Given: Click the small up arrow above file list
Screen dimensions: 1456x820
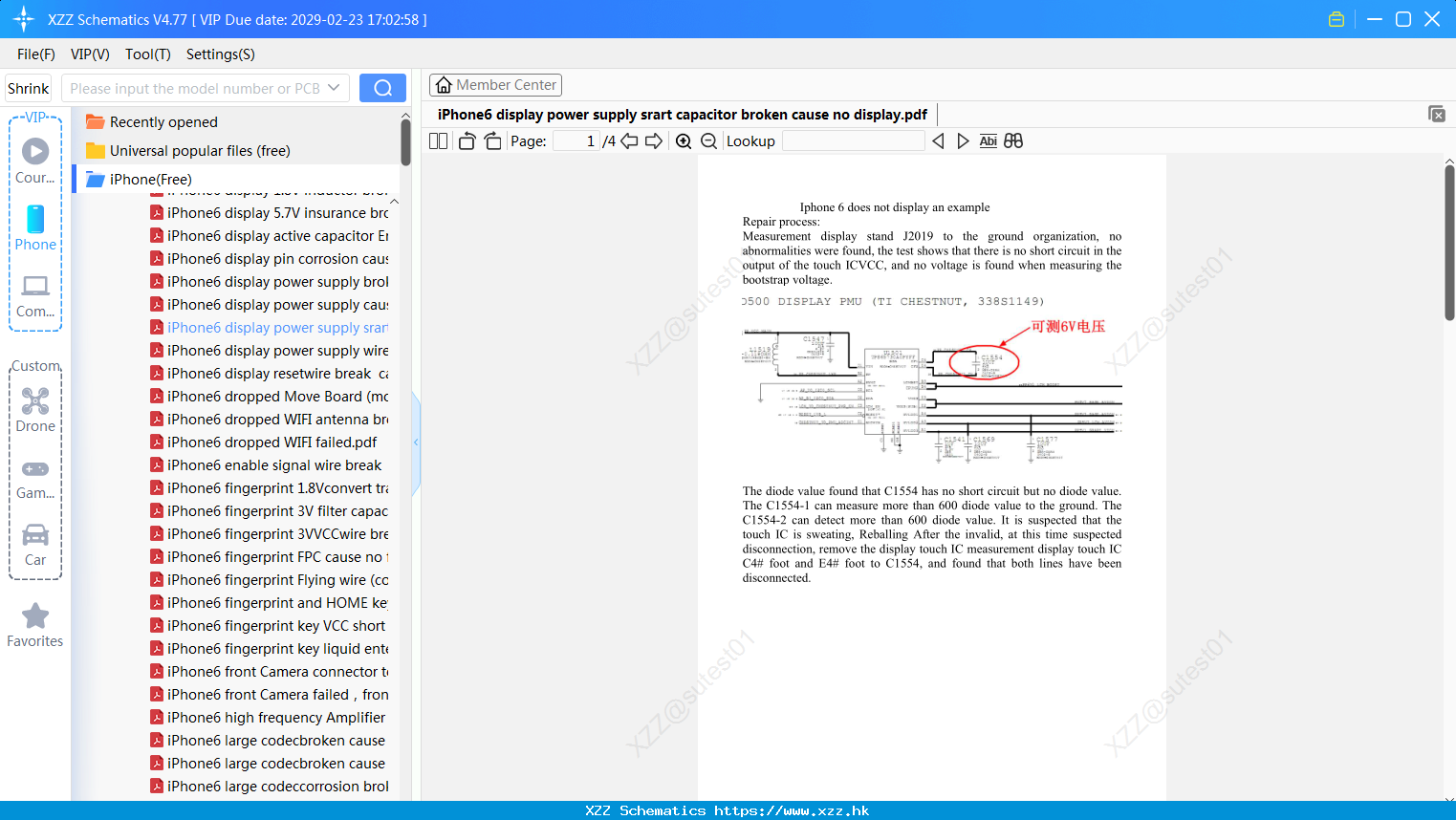Looking at the screenshot, I should tap(394, 201).
